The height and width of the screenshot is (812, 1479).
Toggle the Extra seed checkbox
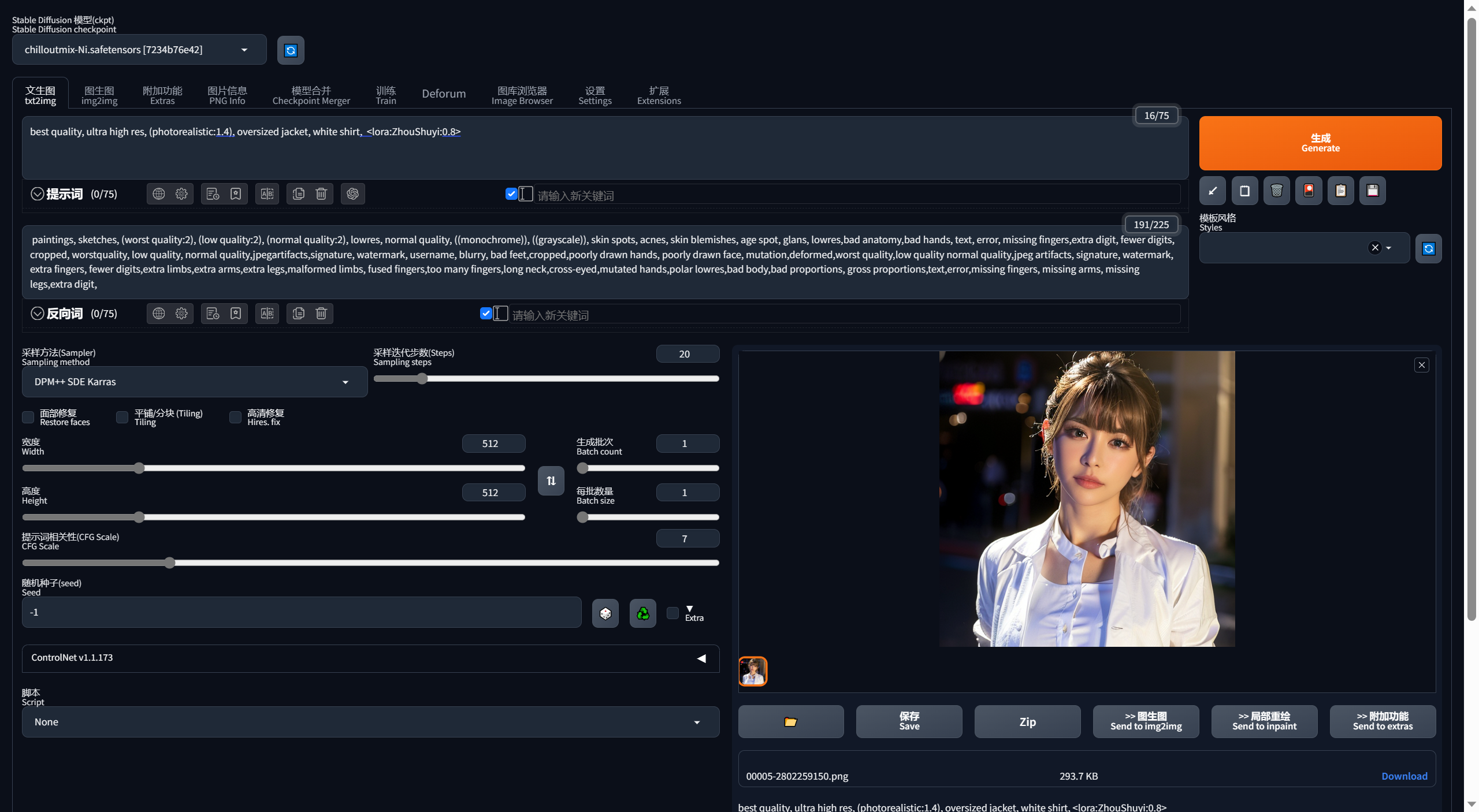click(672, 613)
